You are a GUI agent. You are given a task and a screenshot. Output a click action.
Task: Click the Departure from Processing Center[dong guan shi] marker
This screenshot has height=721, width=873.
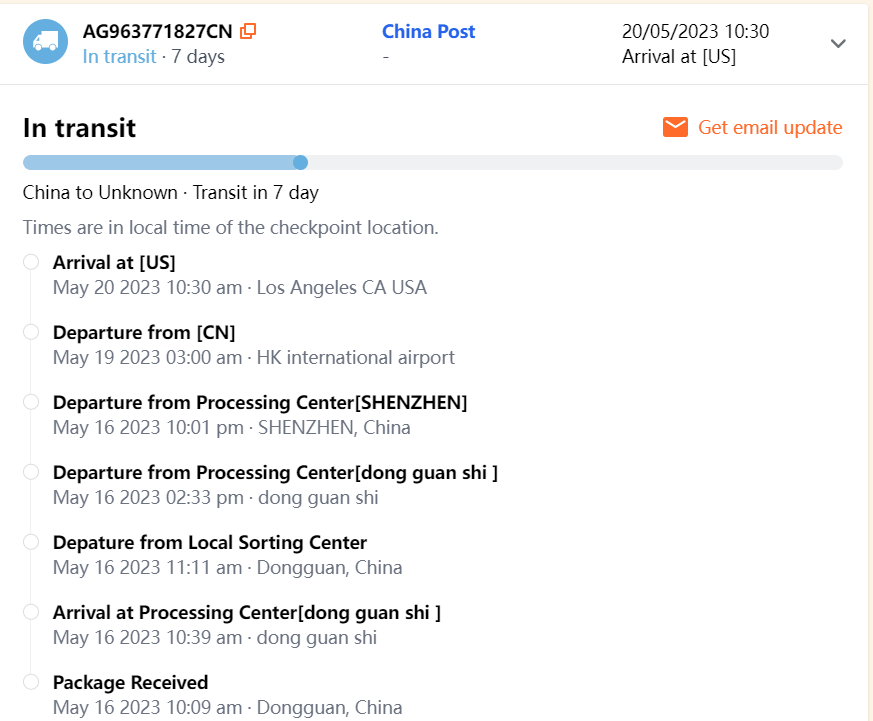(x=31, y=472)
